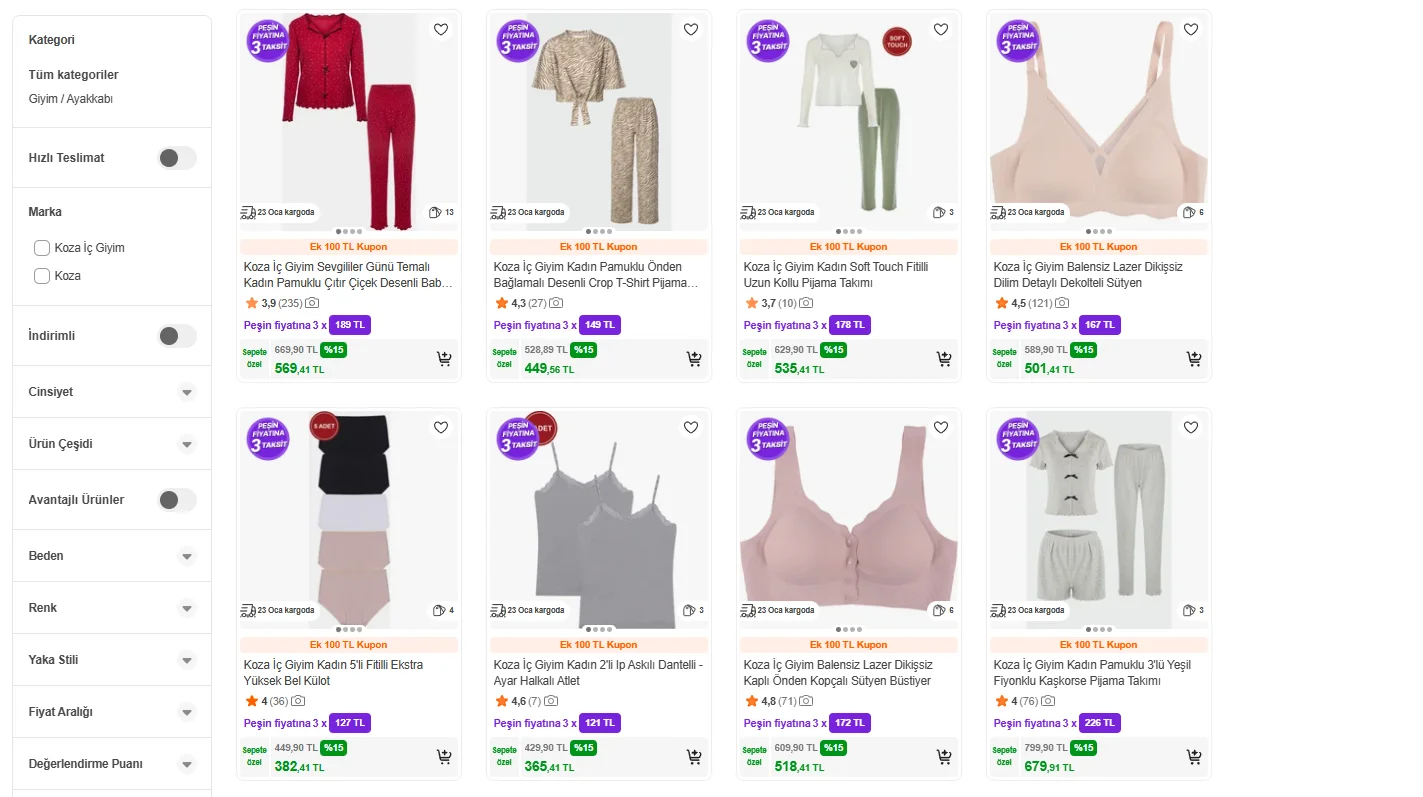
Task: Expand the Cinsiyet filter
Action: (x=187, y=392)
